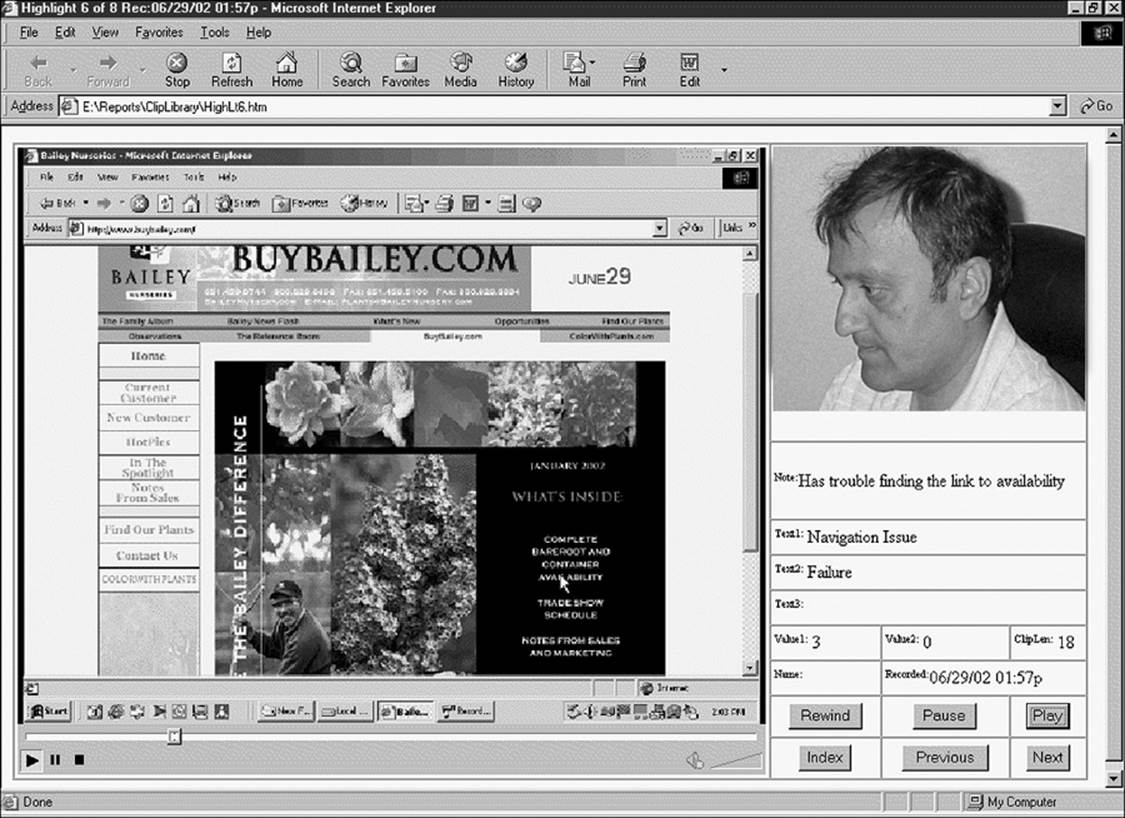
Task: Click the media player stop square
Action: [x=80, y=759]
